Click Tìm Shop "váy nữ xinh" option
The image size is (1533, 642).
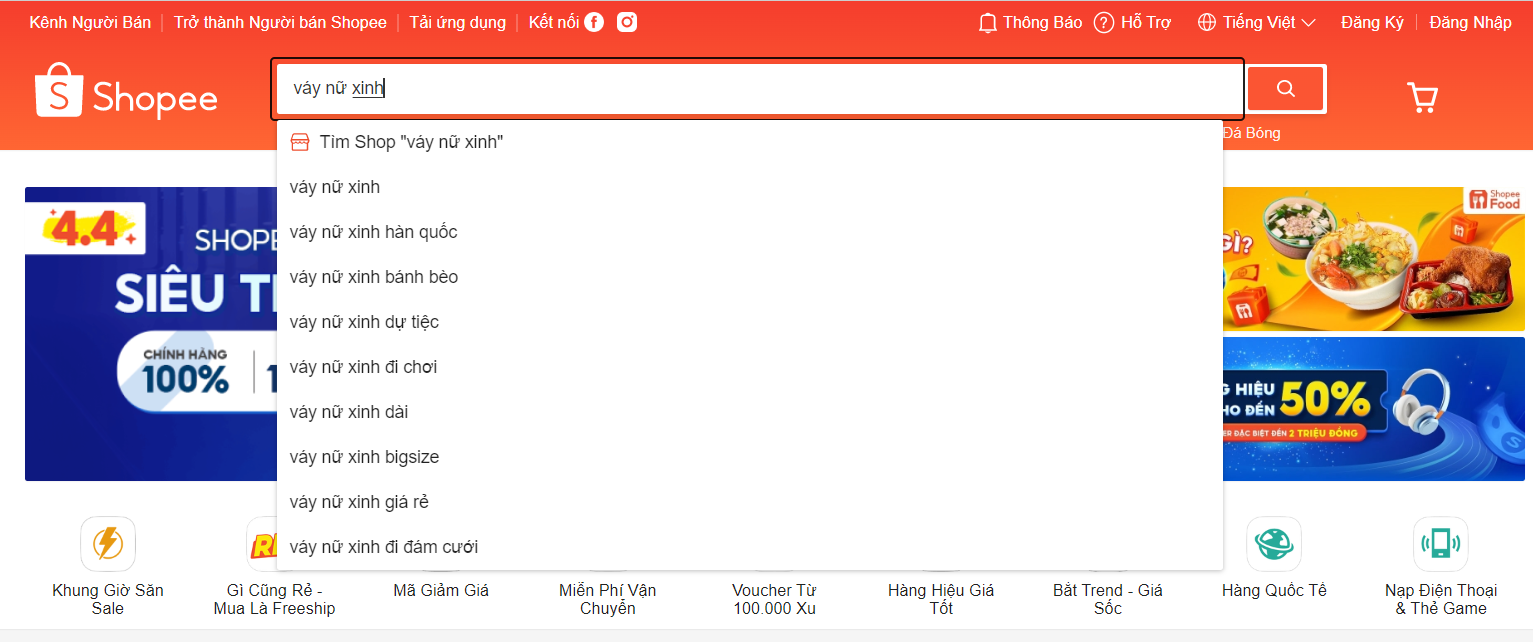click(x=410, y=142)
